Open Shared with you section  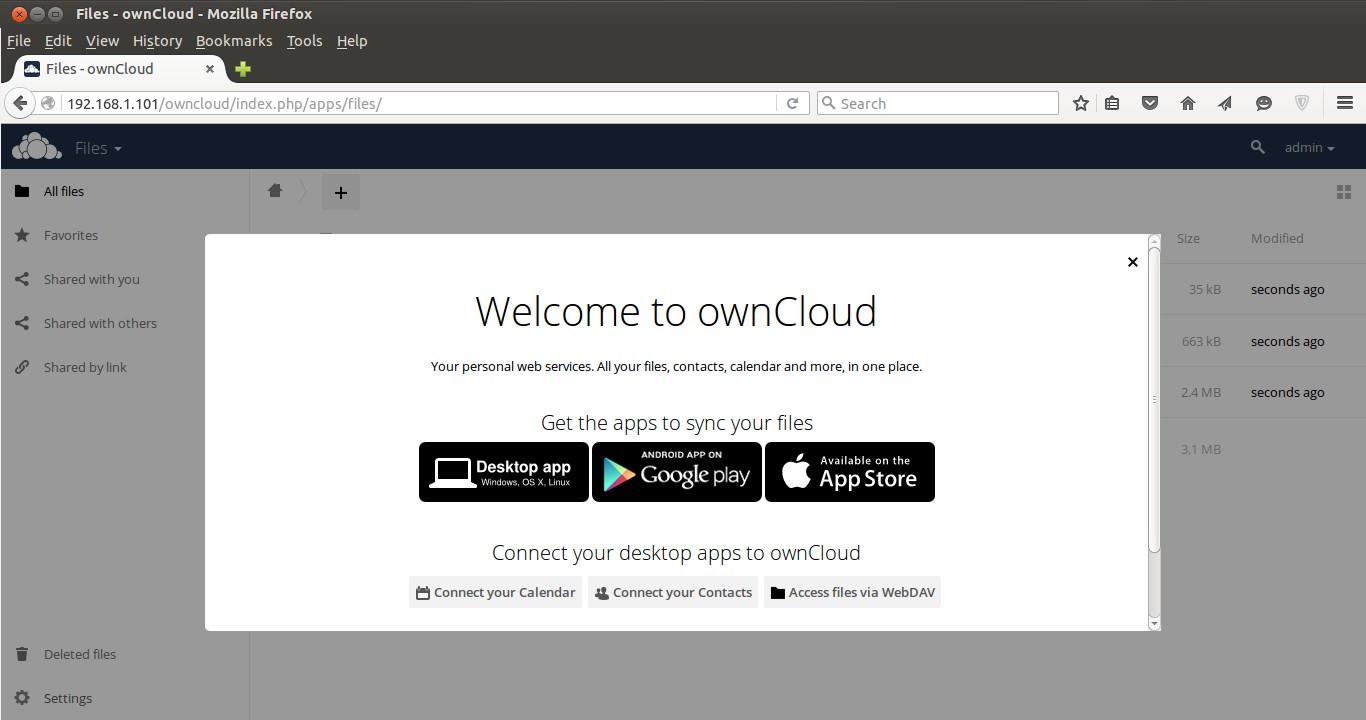point(125,279)
